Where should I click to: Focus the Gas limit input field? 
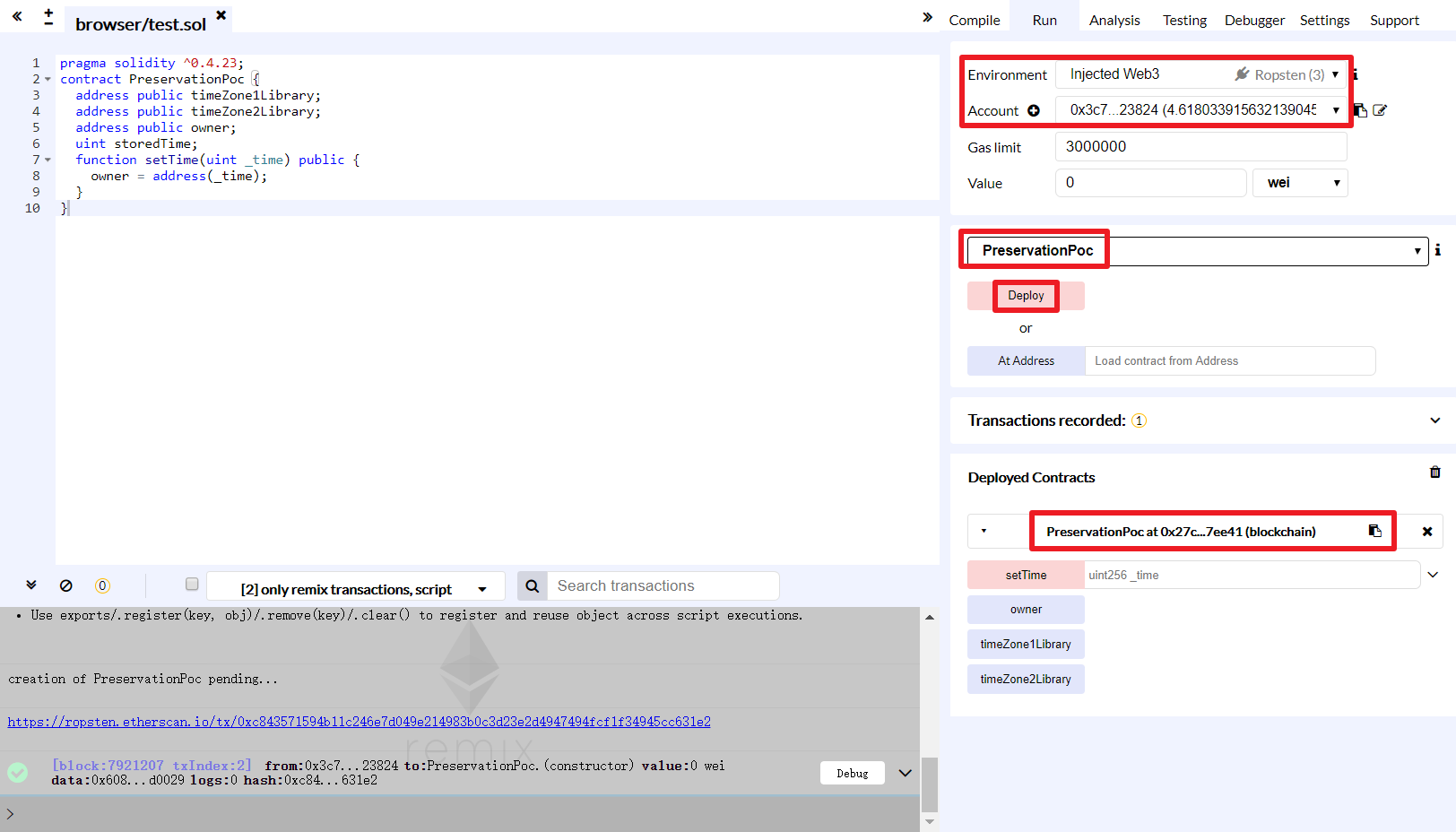point(1201,147)
